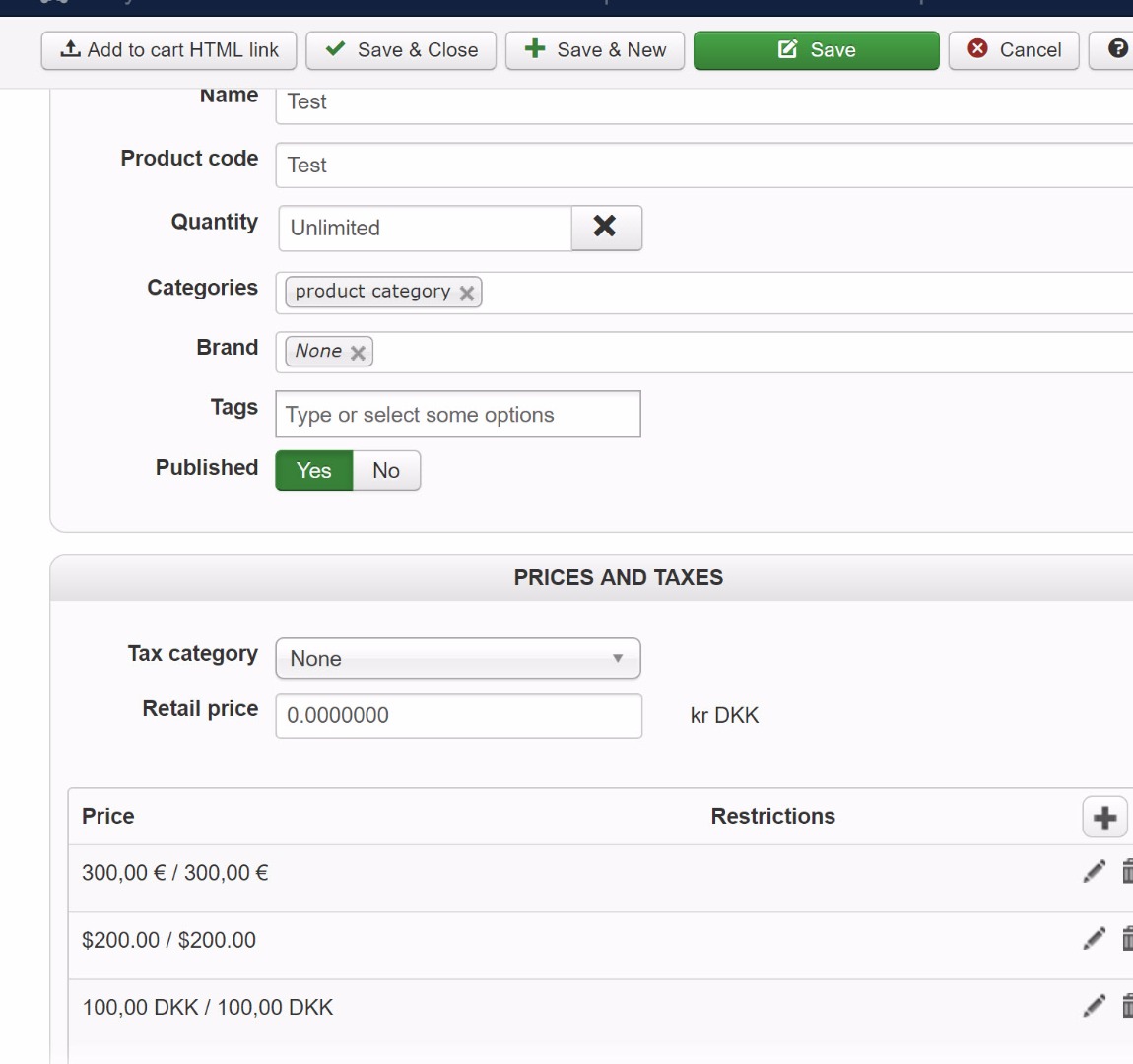1133x1064 pixels.
Task: Clear the Unlimited quantity with X button
Action: 606,228
